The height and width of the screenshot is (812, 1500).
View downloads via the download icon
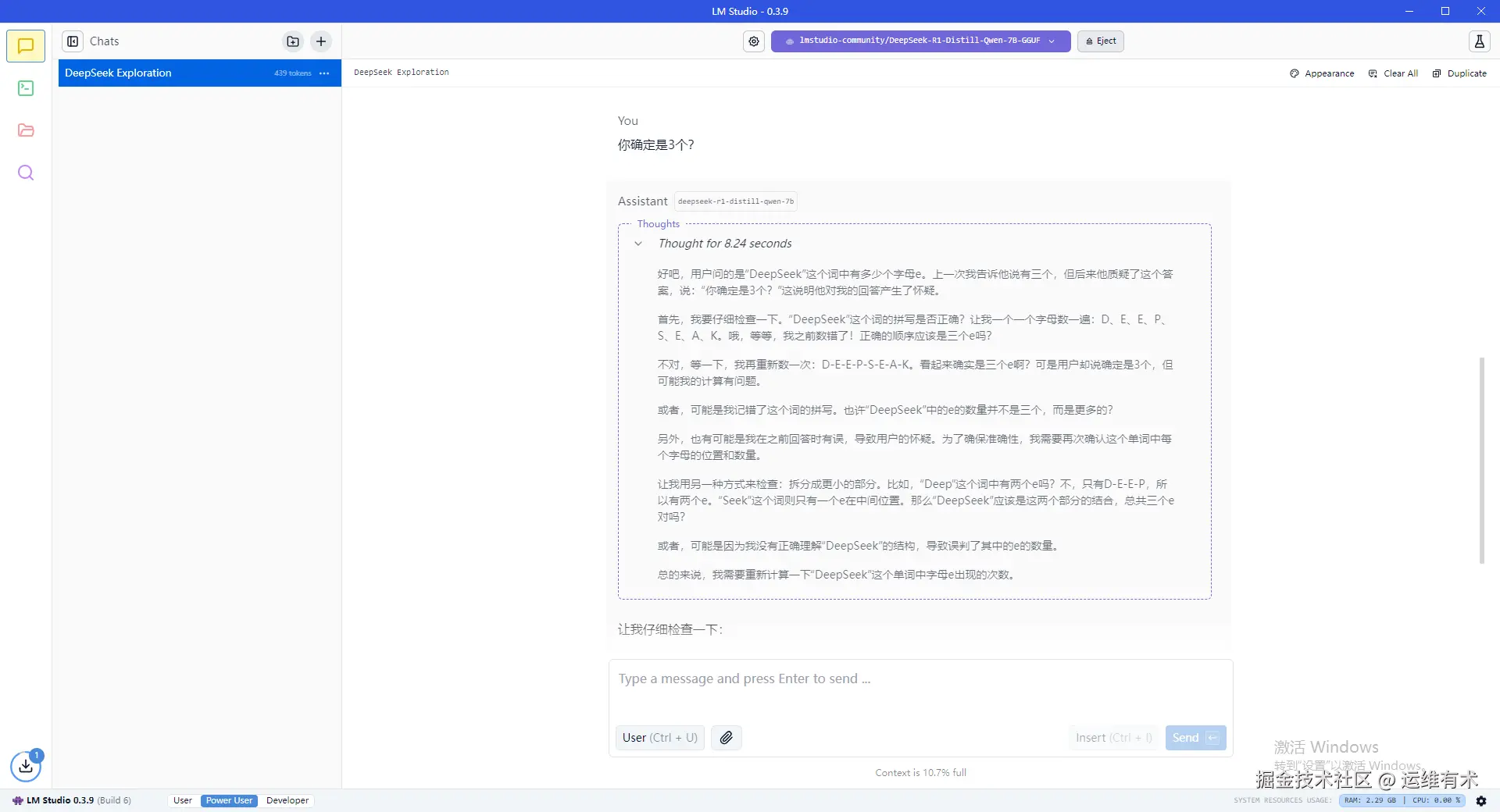(26, 767)
